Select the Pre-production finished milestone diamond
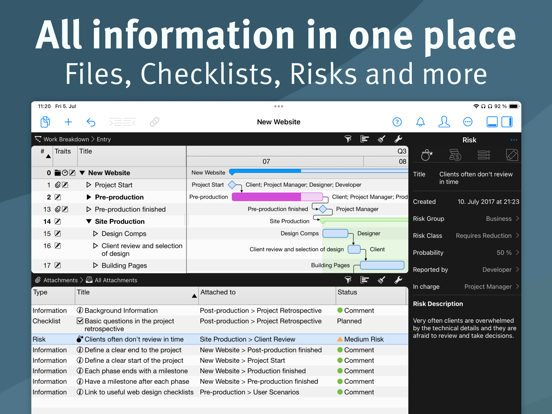Image resolution: width=552 pixels, height=414 pixels. (323, 209)
